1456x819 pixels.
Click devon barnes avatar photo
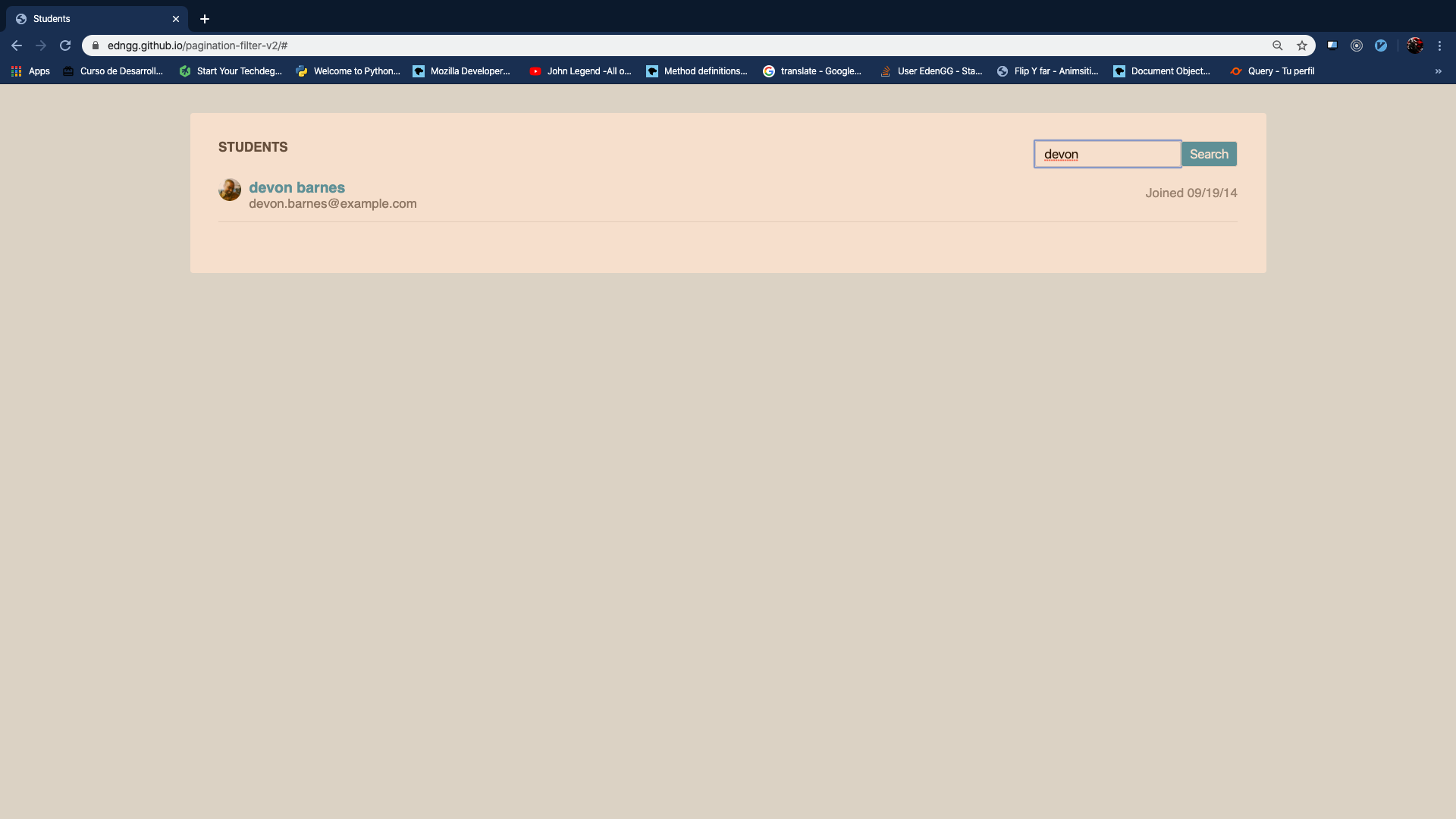pyautogui.click(x=230, y=190)
